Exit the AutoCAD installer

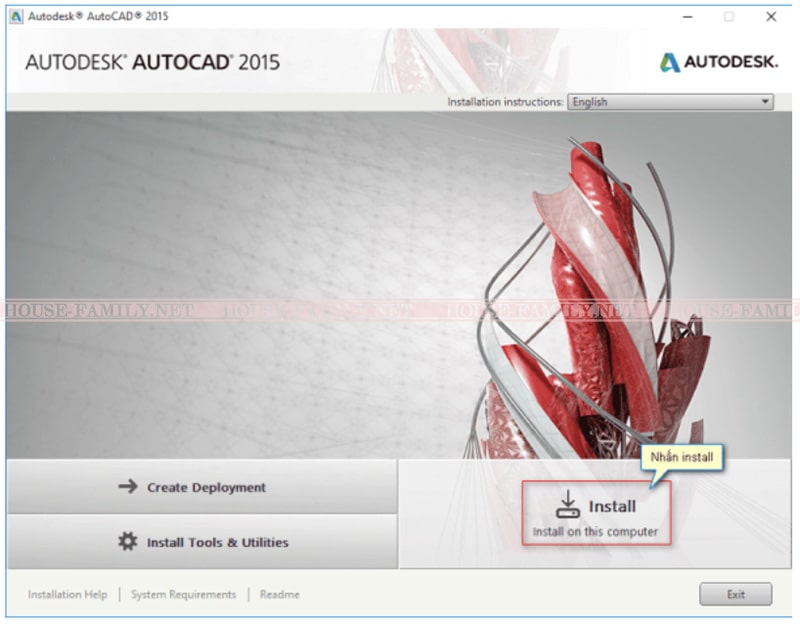(x=735, y=594)
